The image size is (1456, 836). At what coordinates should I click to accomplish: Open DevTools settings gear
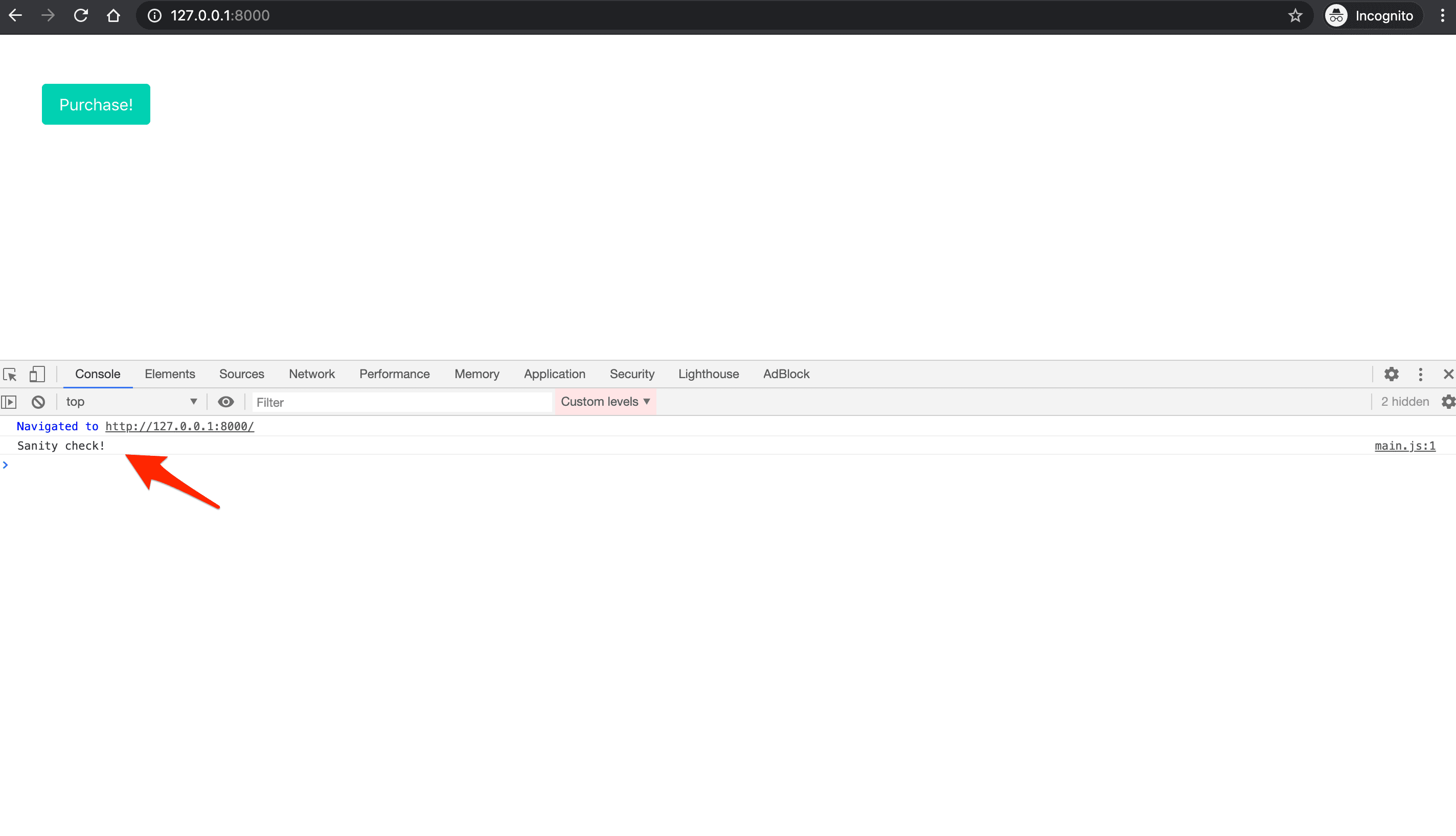(1391, 375)
